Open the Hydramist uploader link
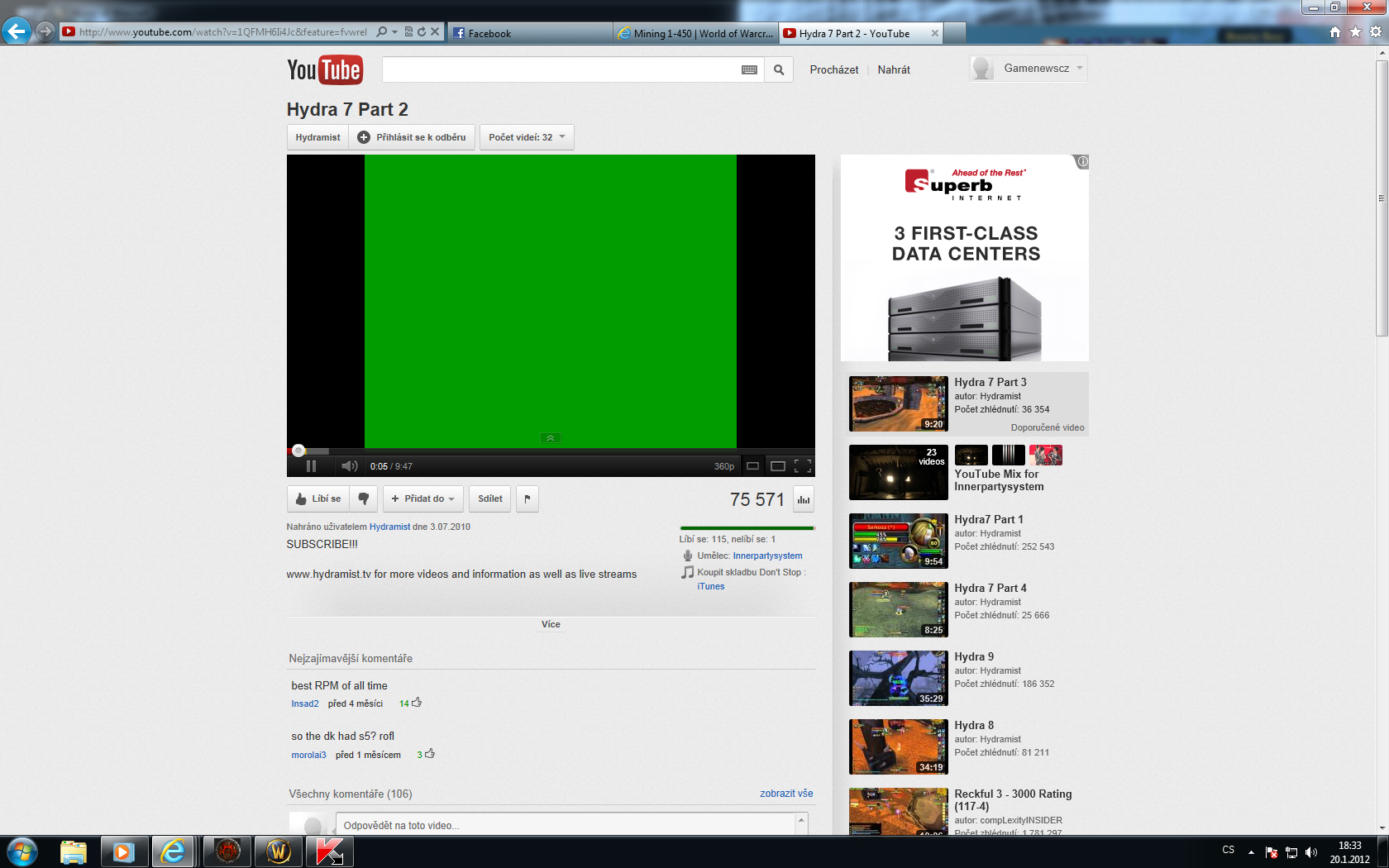The width and height of the screenshot is (1389, 868). [389, 527]
